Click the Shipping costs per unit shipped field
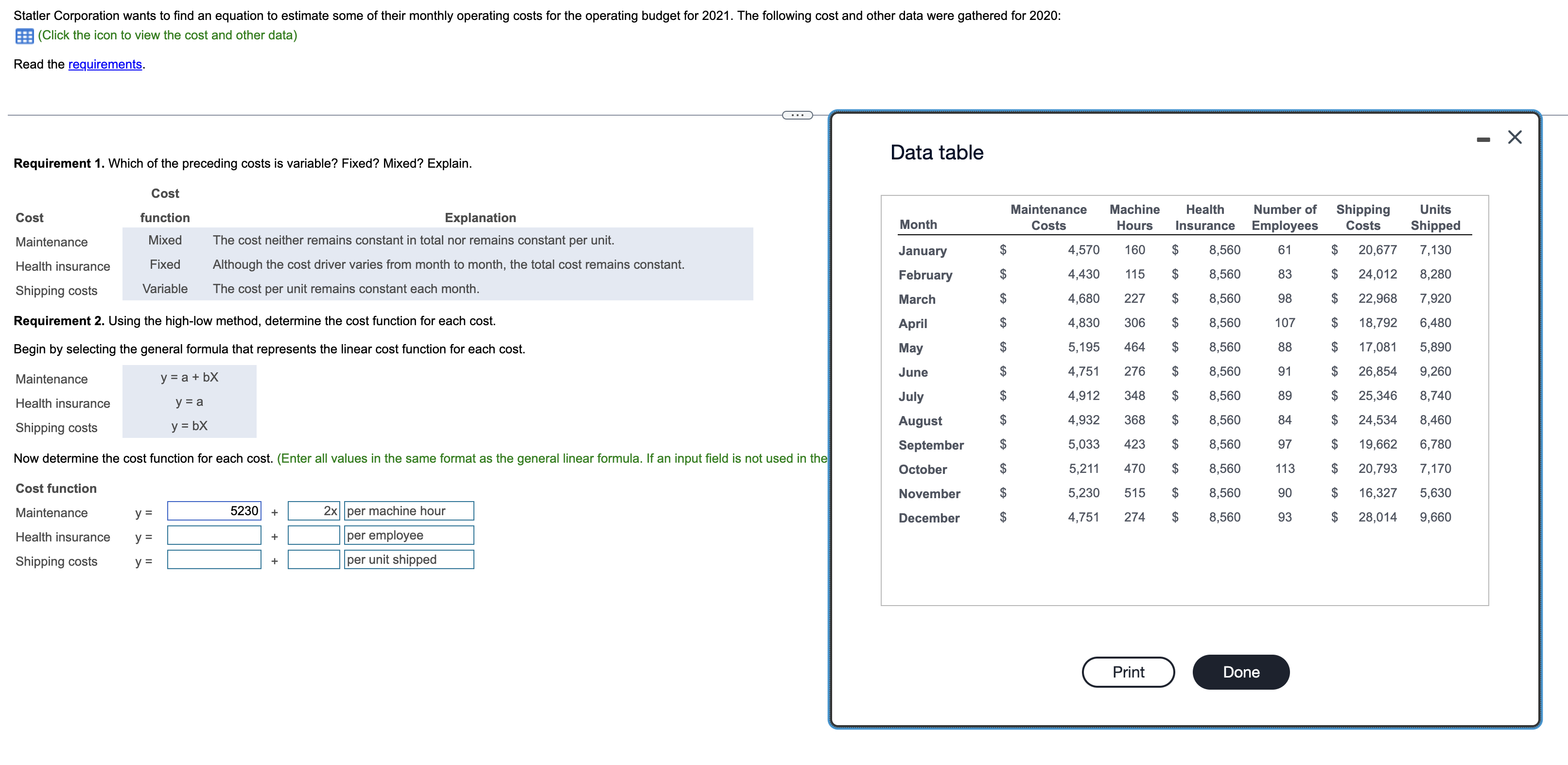This screenshot has width=1568, height=765. 313,559
